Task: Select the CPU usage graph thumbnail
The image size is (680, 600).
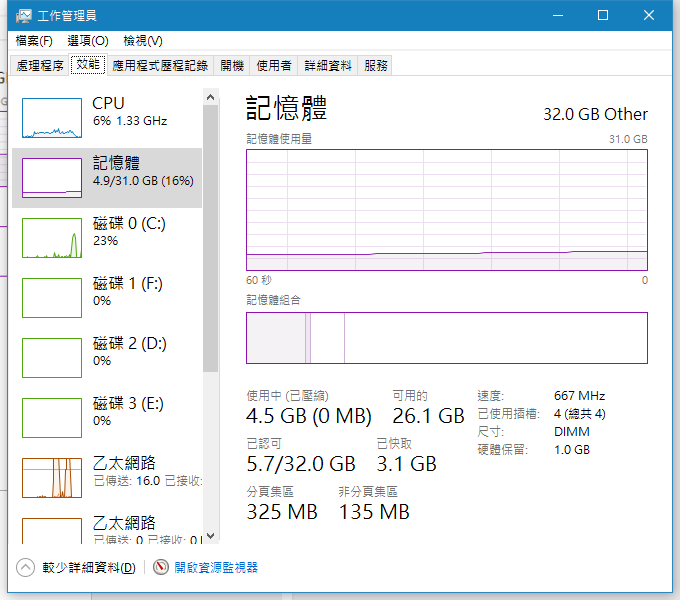Action: tap(52, 118)
